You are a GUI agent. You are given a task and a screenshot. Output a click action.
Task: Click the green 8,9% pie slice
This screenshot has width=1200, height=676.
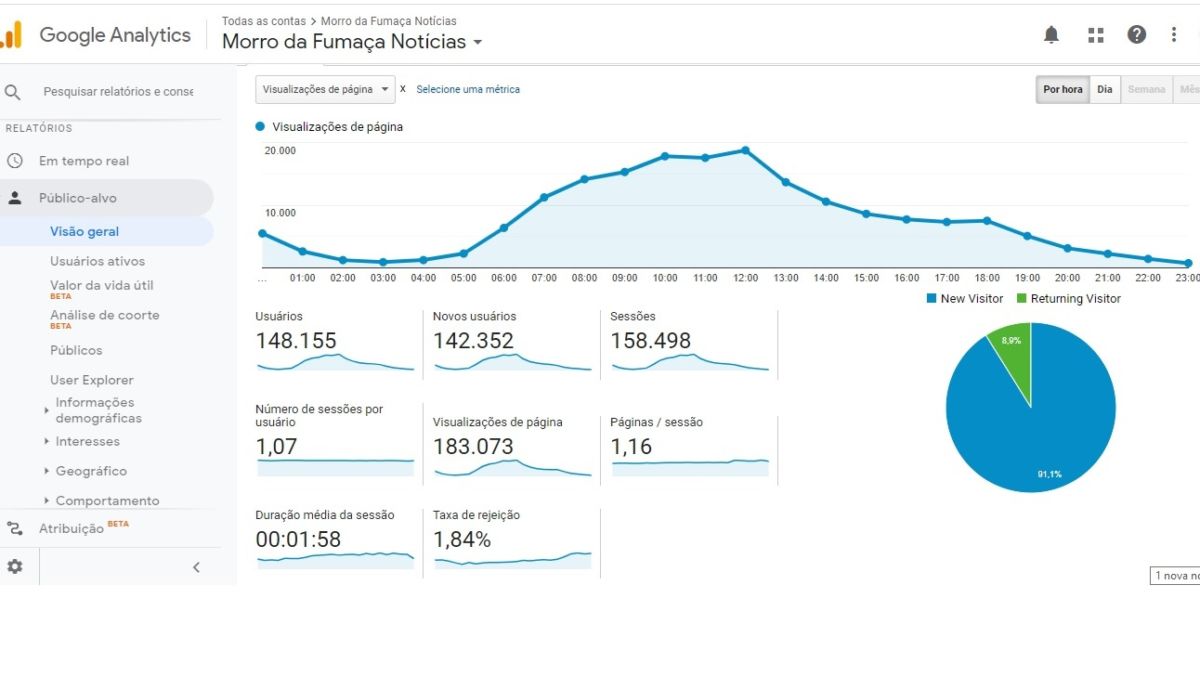1012,355
